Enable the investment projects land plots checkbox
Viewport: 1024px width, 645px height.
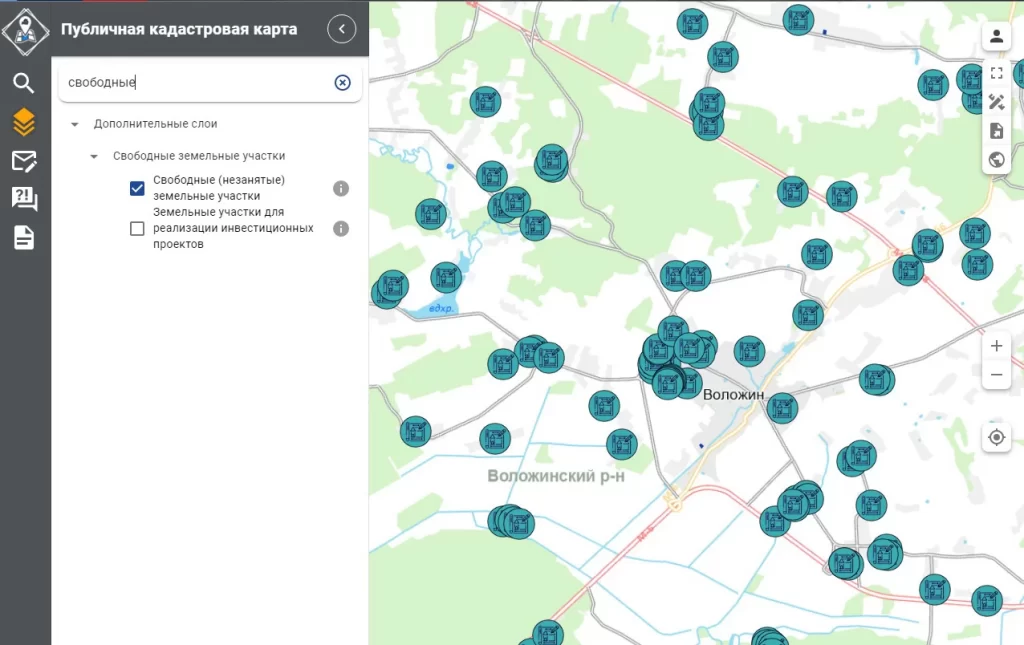coord(138,229)
